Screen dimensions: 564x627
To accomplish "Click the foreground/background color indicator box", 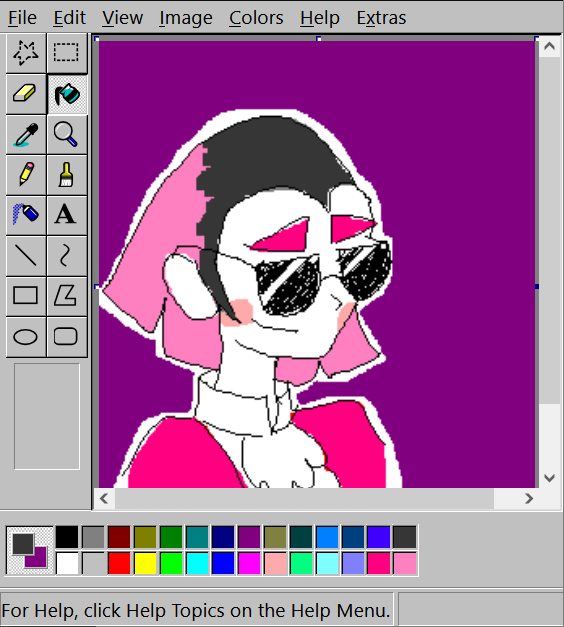I will pos(30,550).
